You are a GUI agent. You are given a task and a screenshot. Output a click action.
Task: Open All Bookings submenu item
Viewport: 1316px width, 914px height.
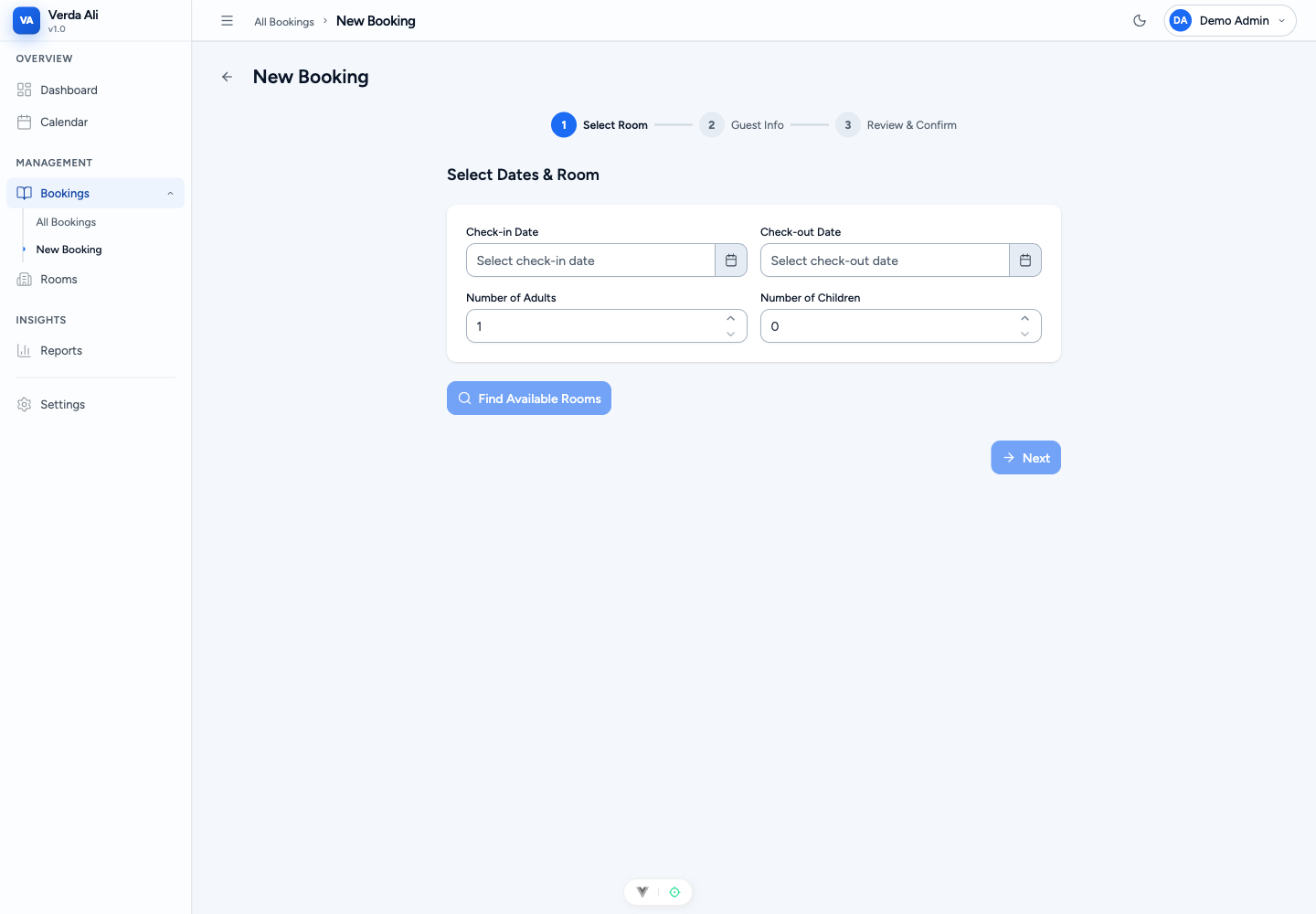tap(66, 222)
